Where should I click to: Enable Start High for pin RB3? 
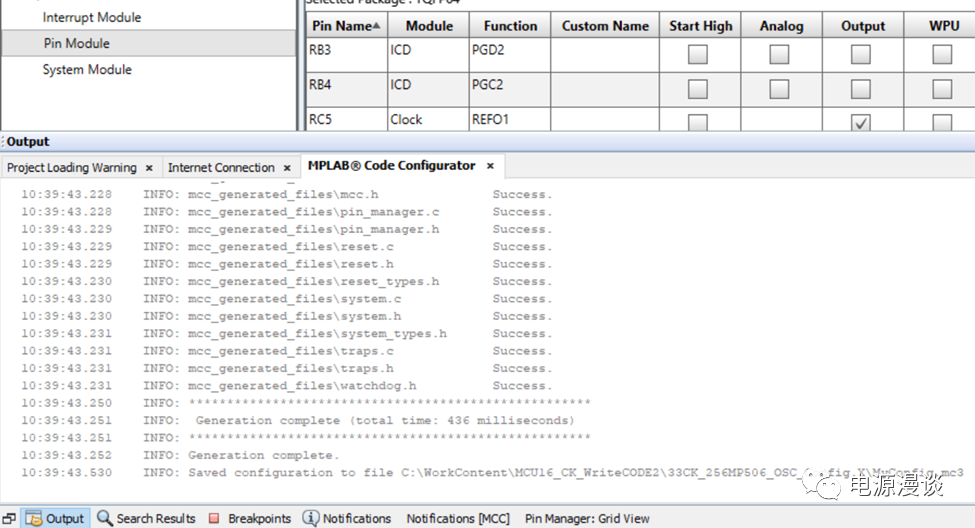point(697,55)
